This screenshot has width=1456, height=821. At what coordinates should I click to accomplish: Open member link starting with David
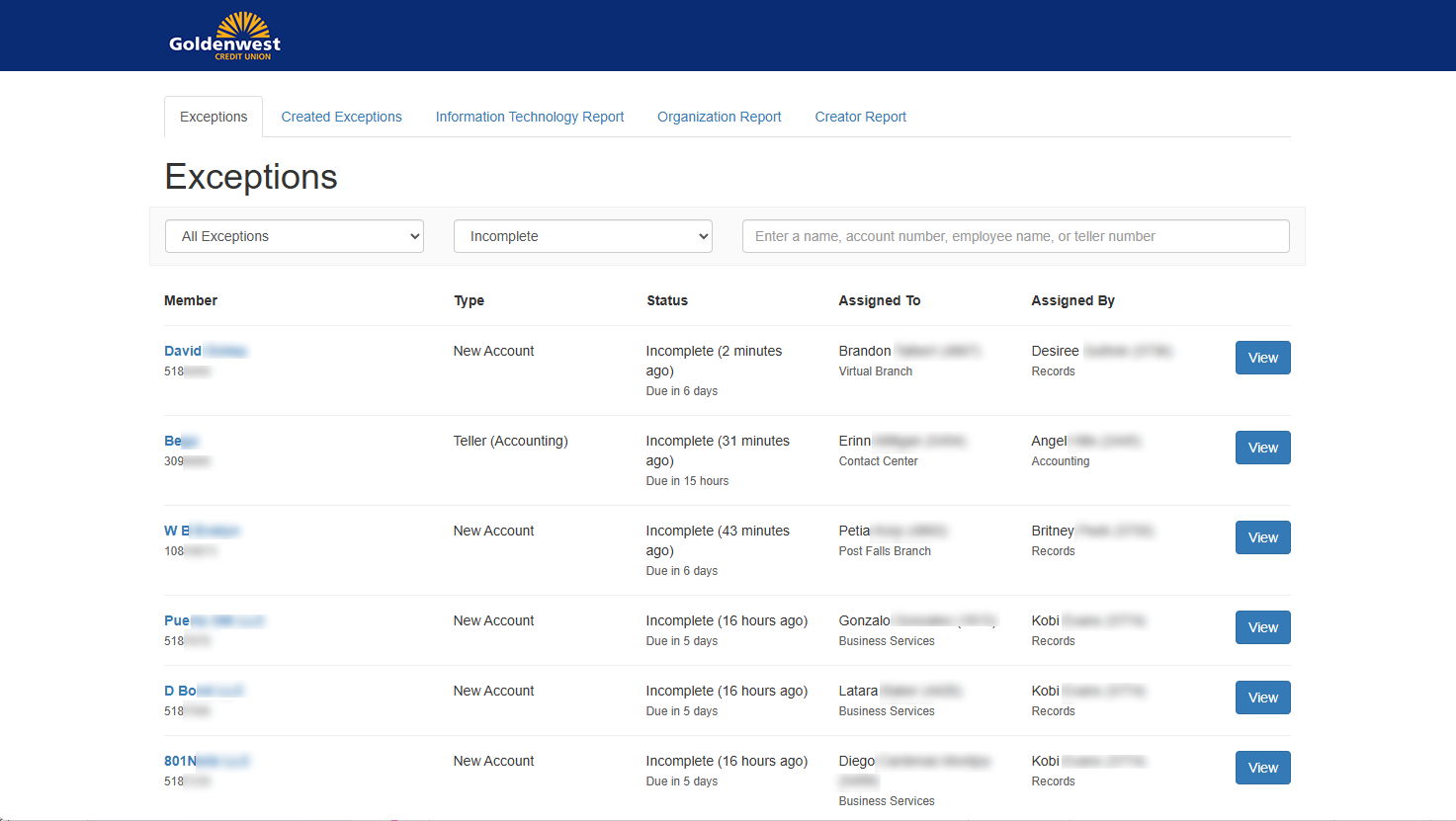click(x=205, y=351)
